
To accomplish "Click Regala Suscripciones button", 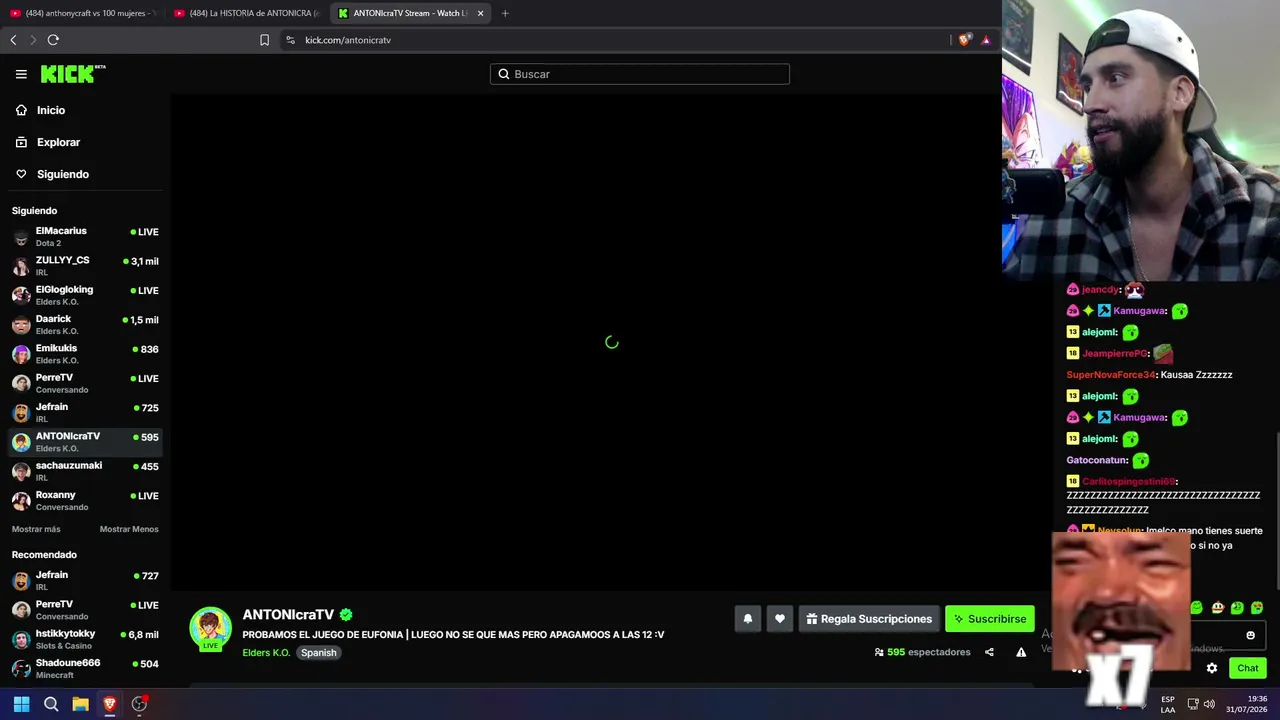I will 869,619.
